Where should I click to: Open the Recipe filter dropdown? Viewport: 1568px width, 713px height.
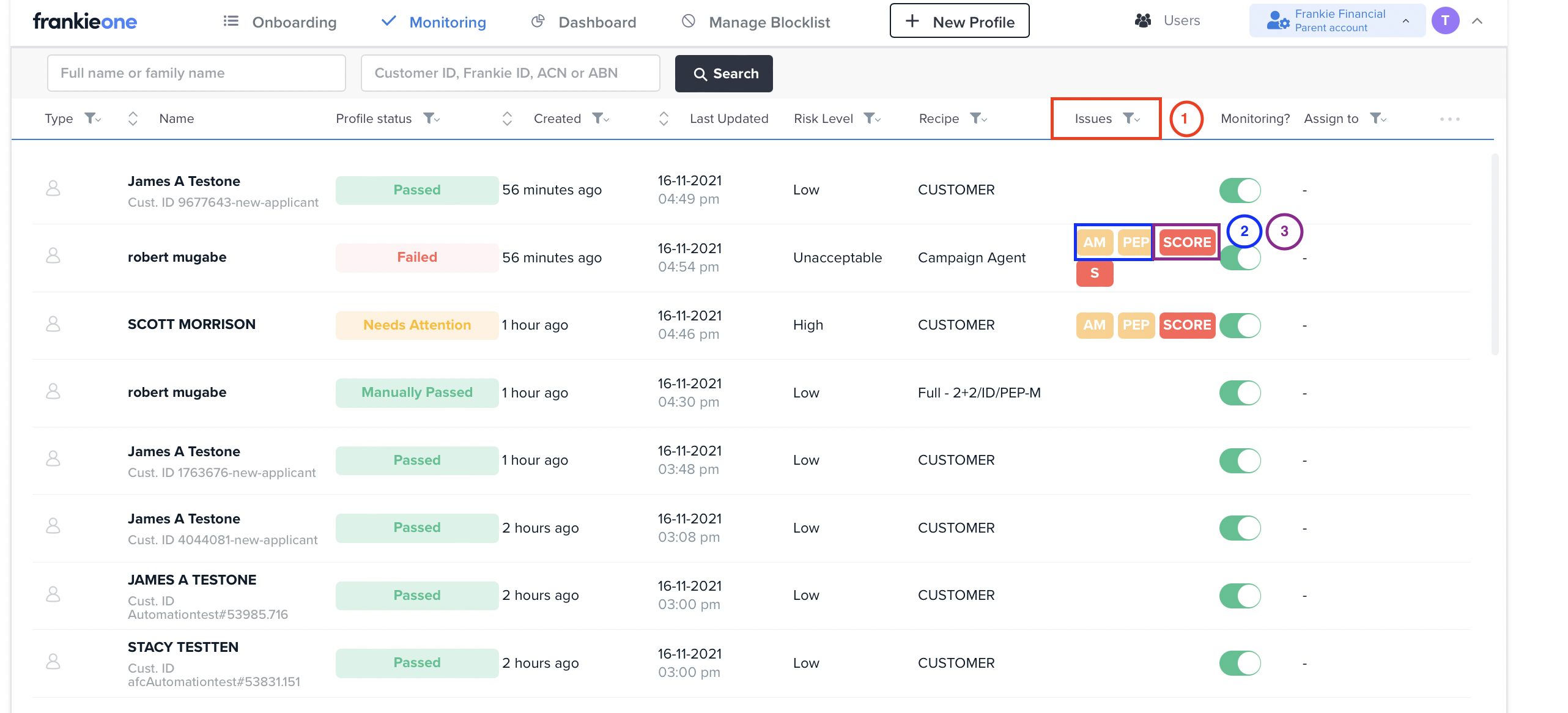click(x=978, y=118)
